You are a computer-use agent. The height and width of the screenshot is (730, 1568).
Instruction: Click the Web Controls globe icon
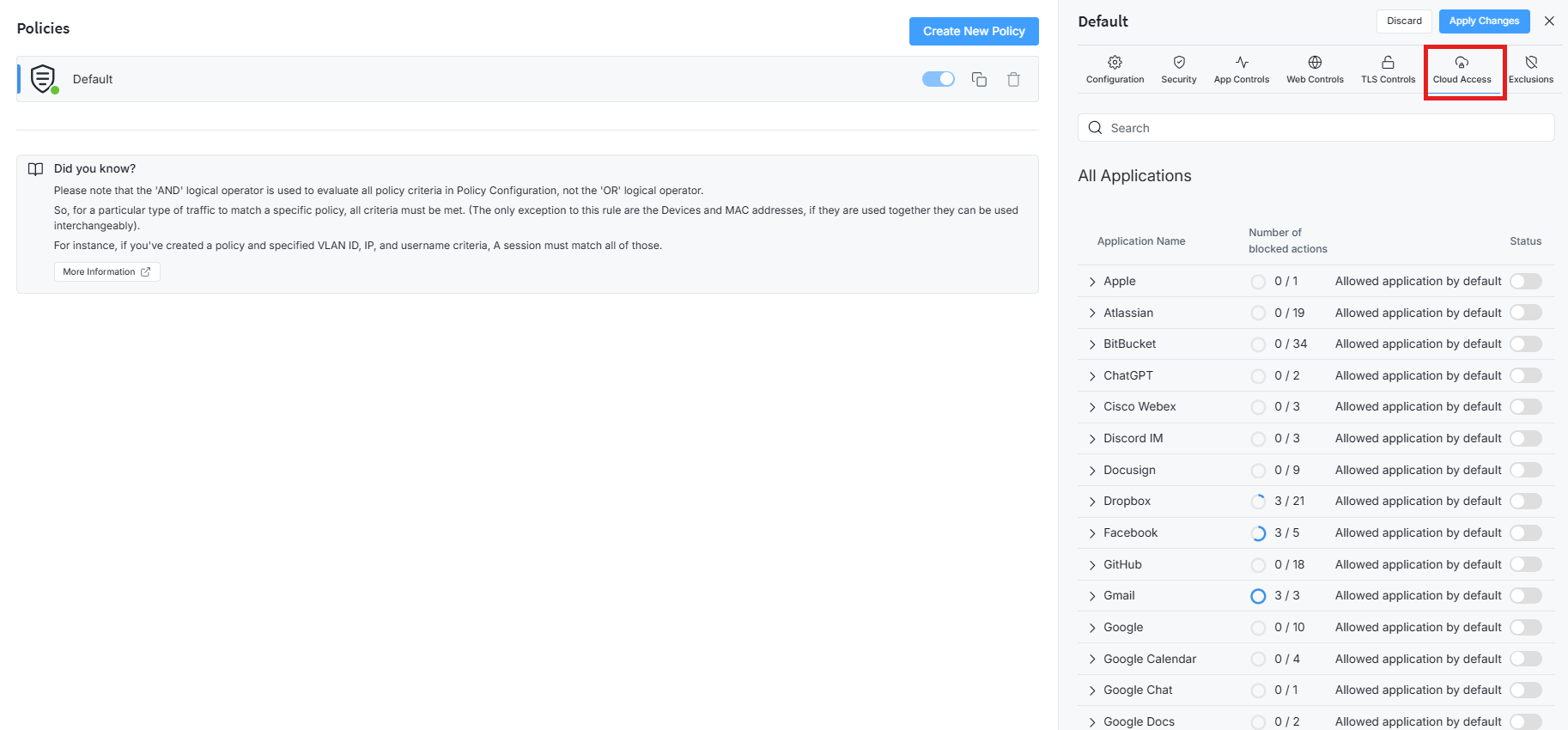(x=1315, y=62)
